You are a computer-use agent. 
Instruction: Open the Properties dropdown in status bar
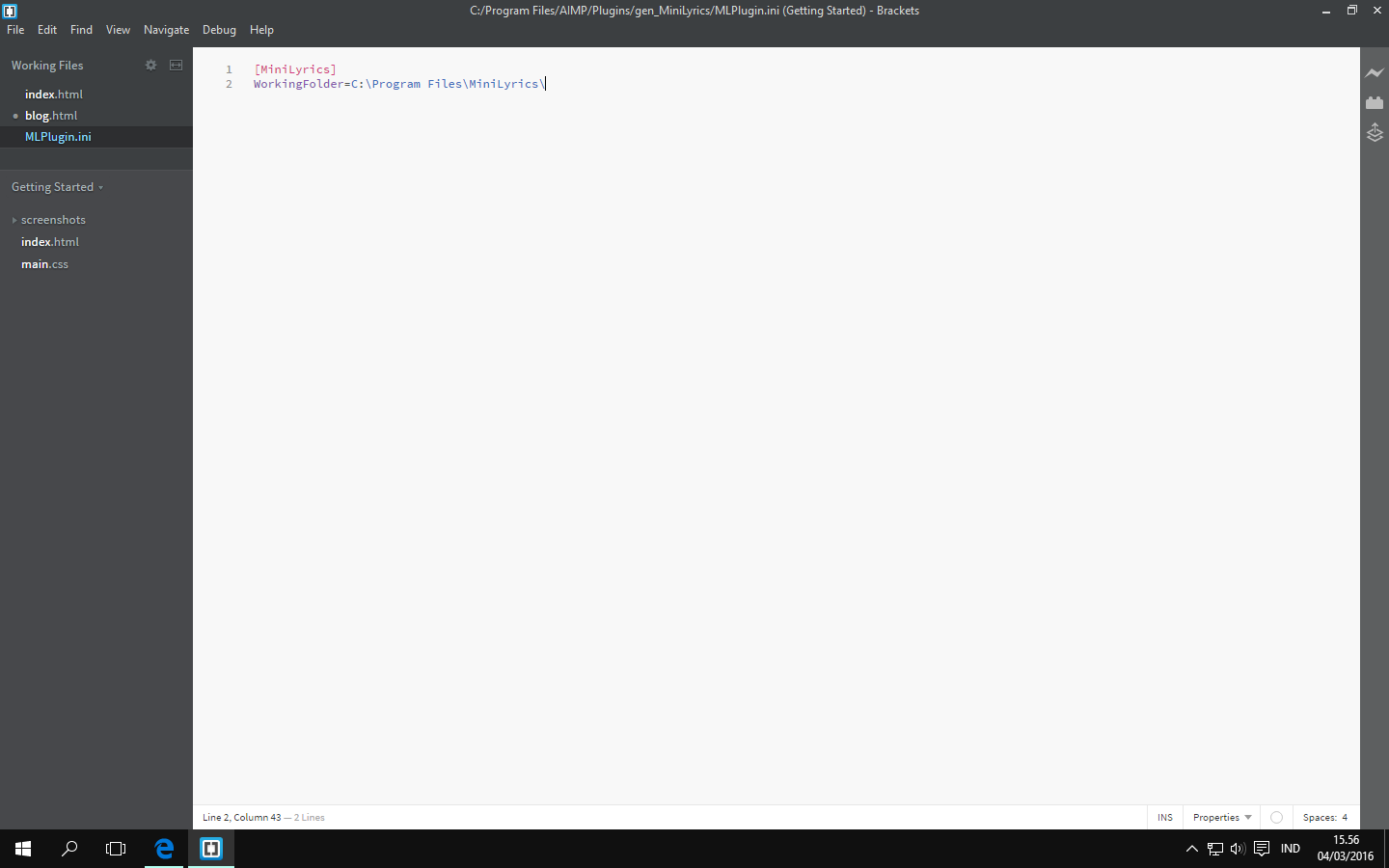coord(1220,817)
